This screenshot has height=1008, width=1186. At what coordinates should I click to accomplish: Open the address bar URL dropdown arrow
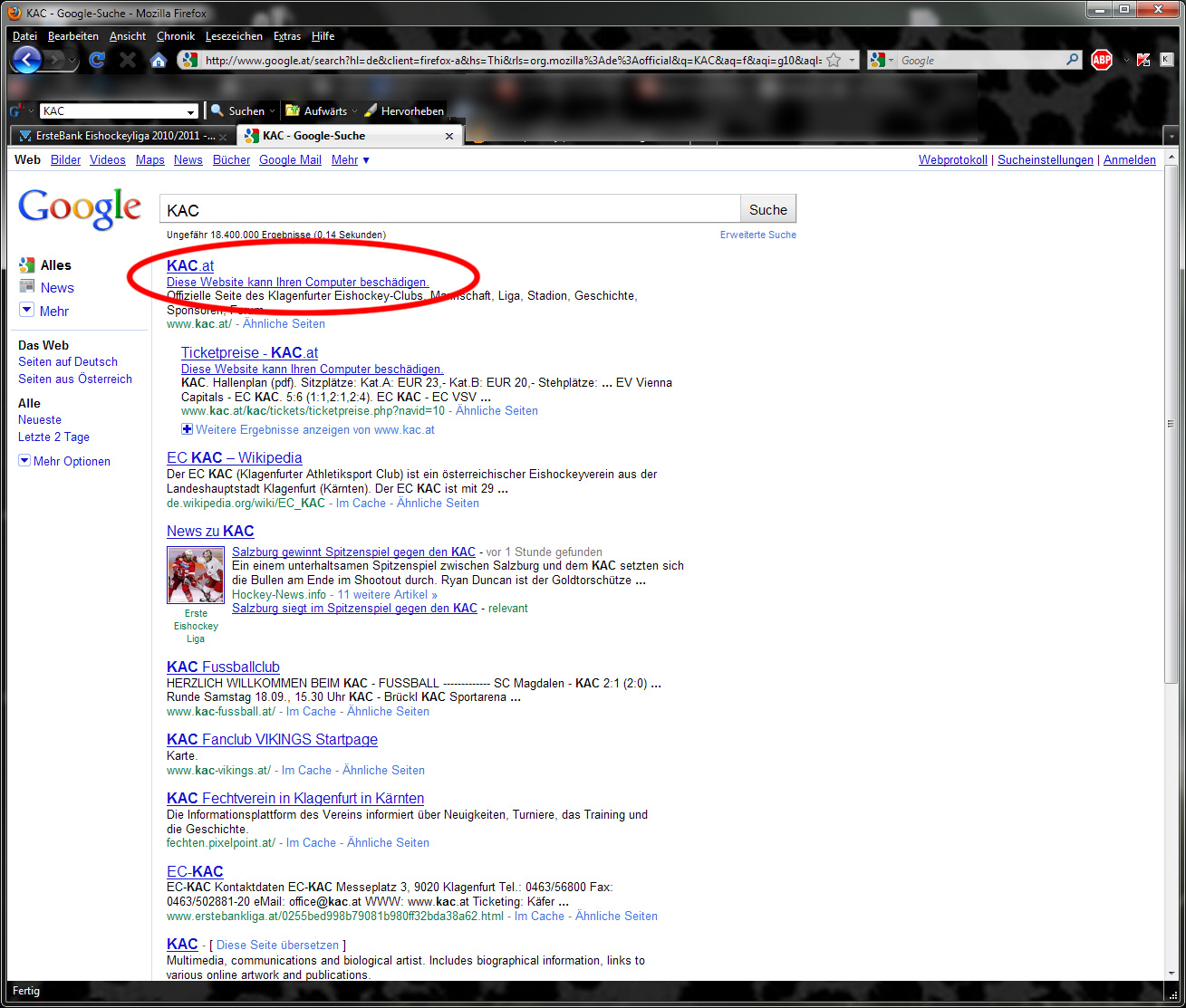point(852,61)
